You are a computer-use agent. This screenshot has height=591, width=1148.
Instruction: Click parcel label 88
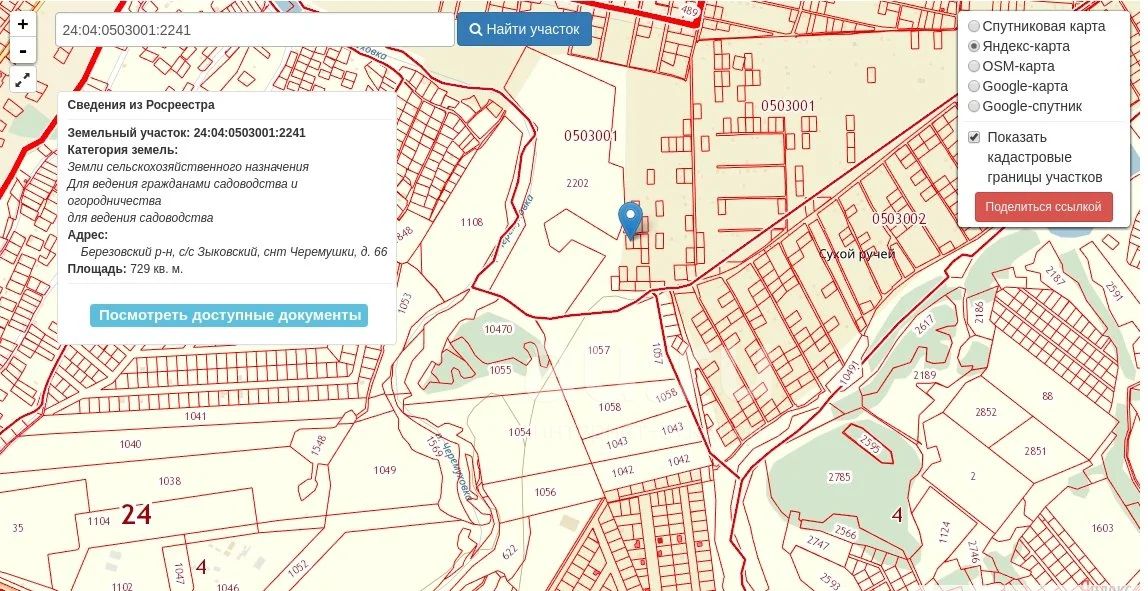point(1047,397)
